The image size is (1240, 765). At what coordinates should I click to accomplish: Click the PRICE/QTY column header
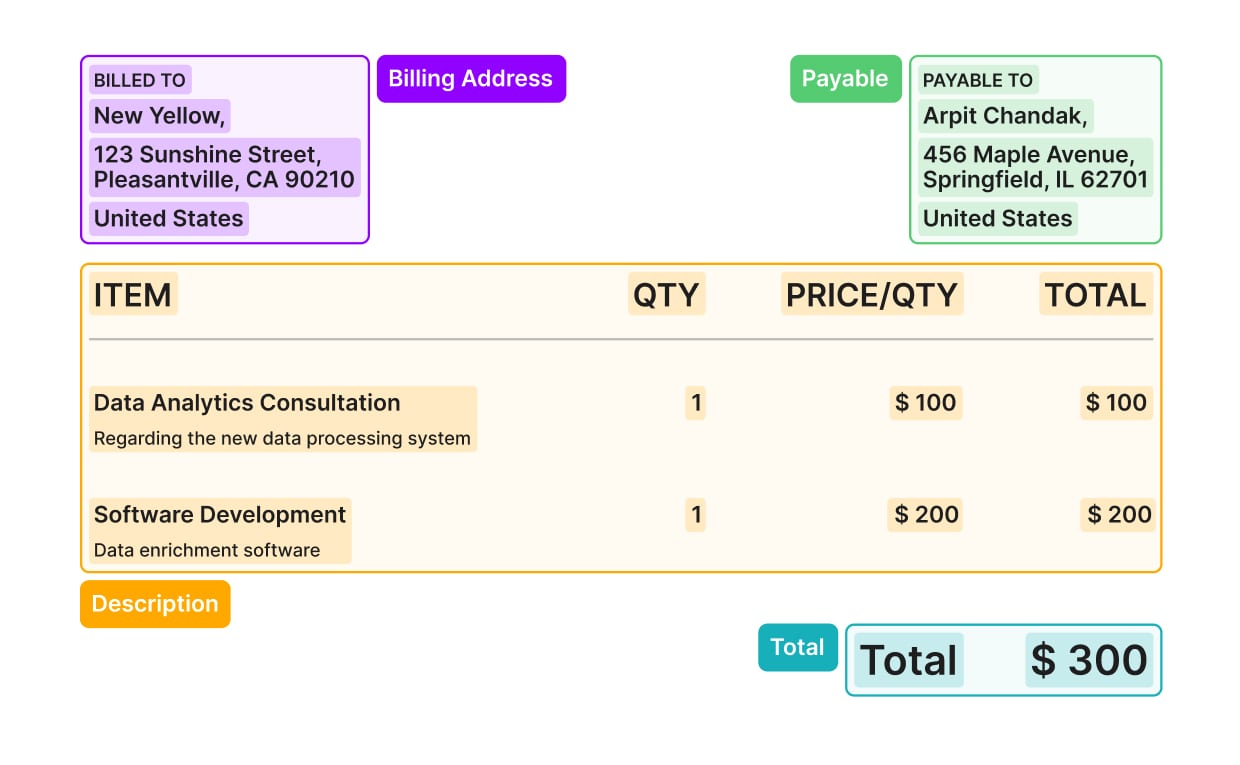(872, 294)
